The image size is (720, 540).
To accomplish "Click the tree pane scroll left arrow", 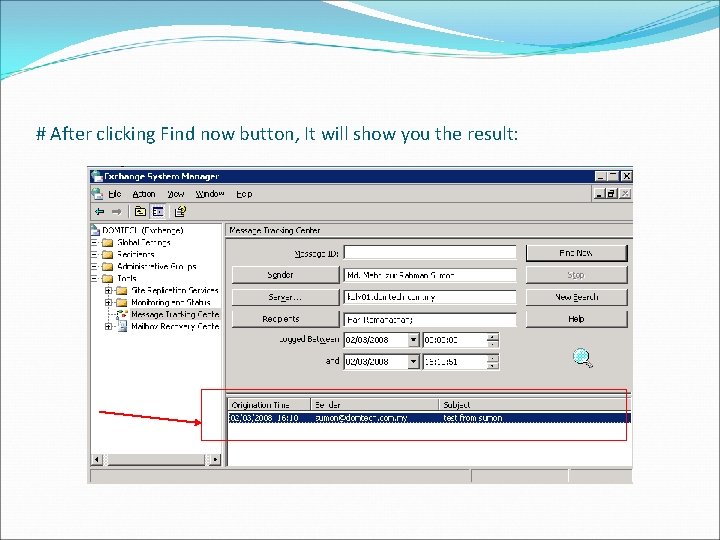I will 96,459.
